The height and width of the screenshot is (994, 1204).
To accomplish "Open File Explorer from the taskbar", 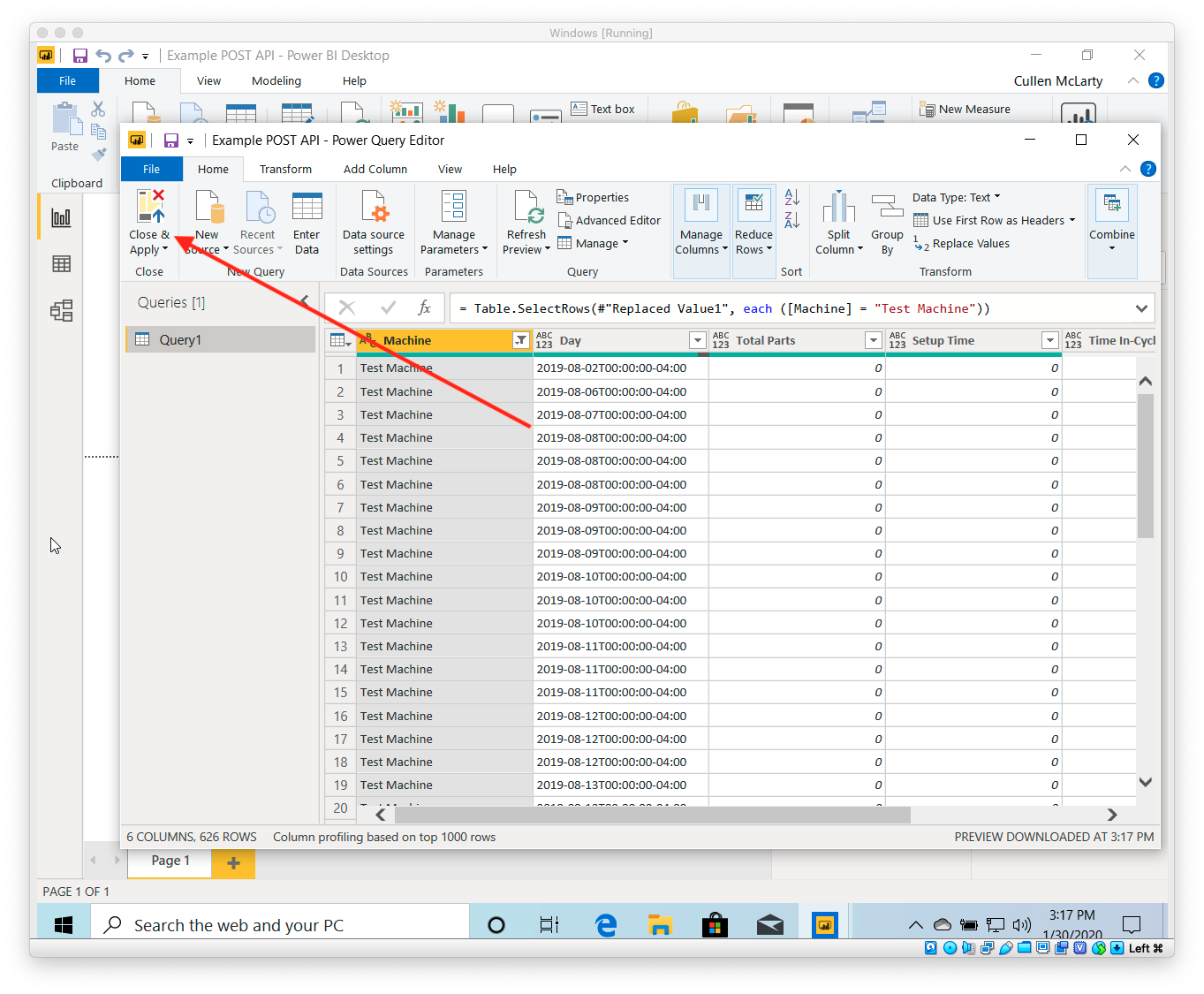I will click(660, 925).
